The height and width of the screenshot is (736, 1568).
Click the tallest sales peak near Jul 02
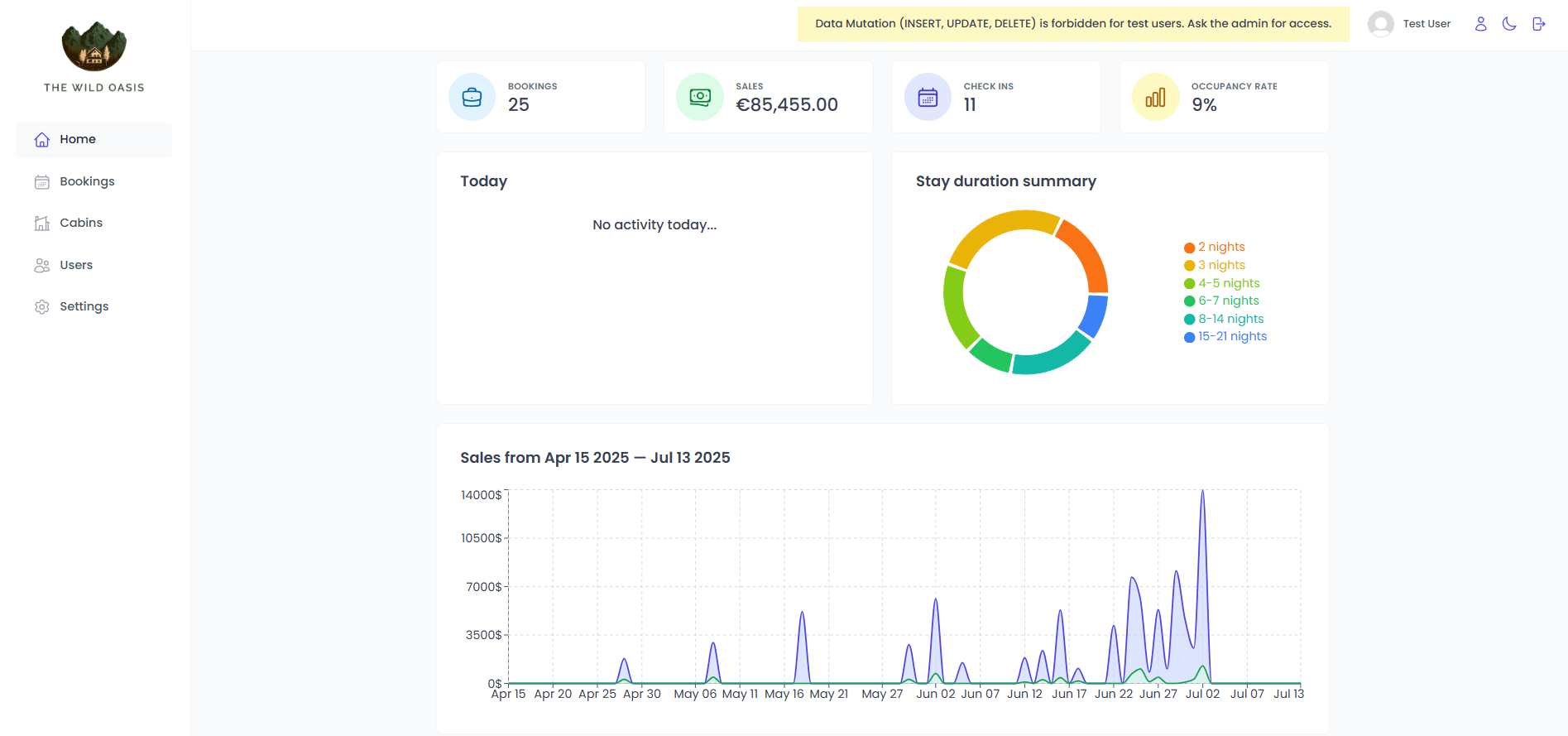tap(1202, 497)
